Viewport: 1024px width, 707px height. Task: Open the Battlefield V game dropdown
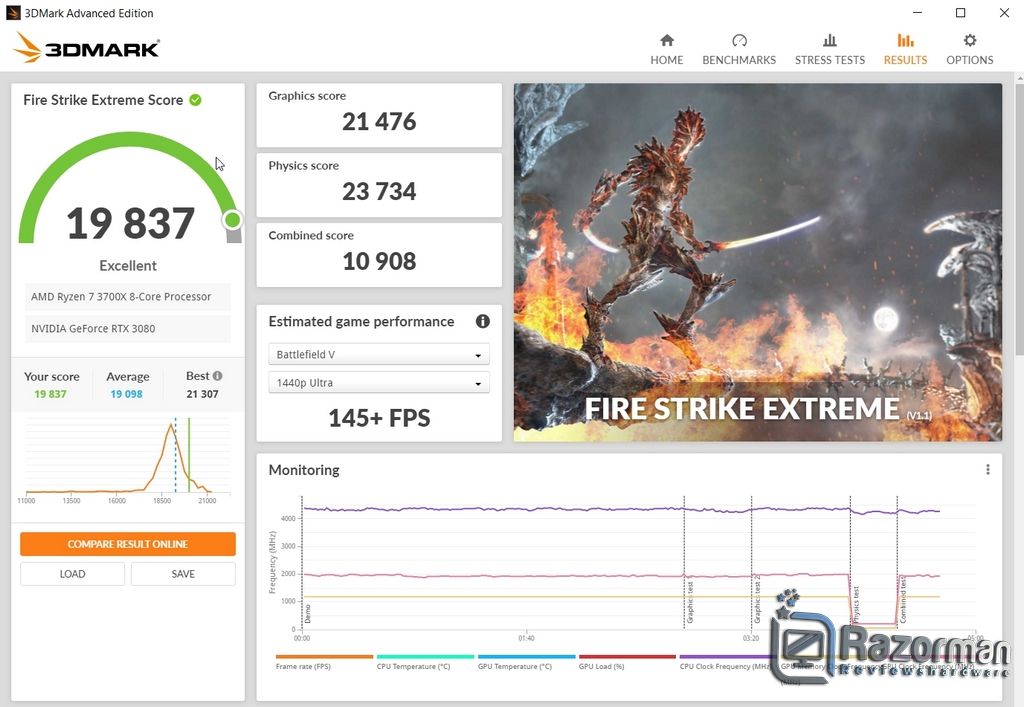click(379, 354)
